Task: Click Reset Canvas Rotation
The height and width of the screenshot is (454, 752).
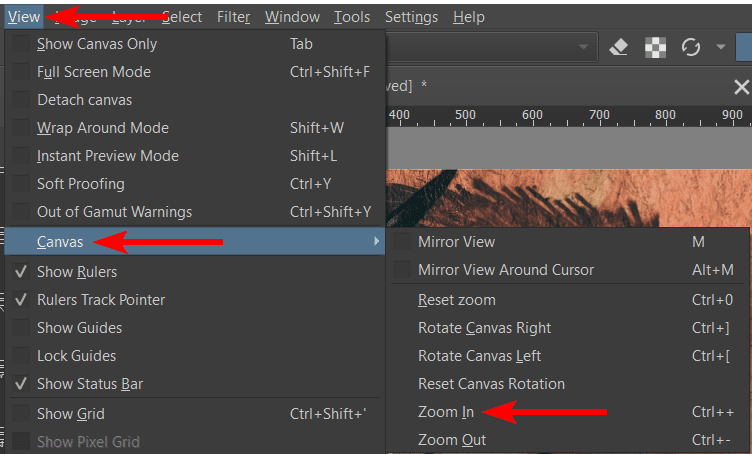Action: 491,384
